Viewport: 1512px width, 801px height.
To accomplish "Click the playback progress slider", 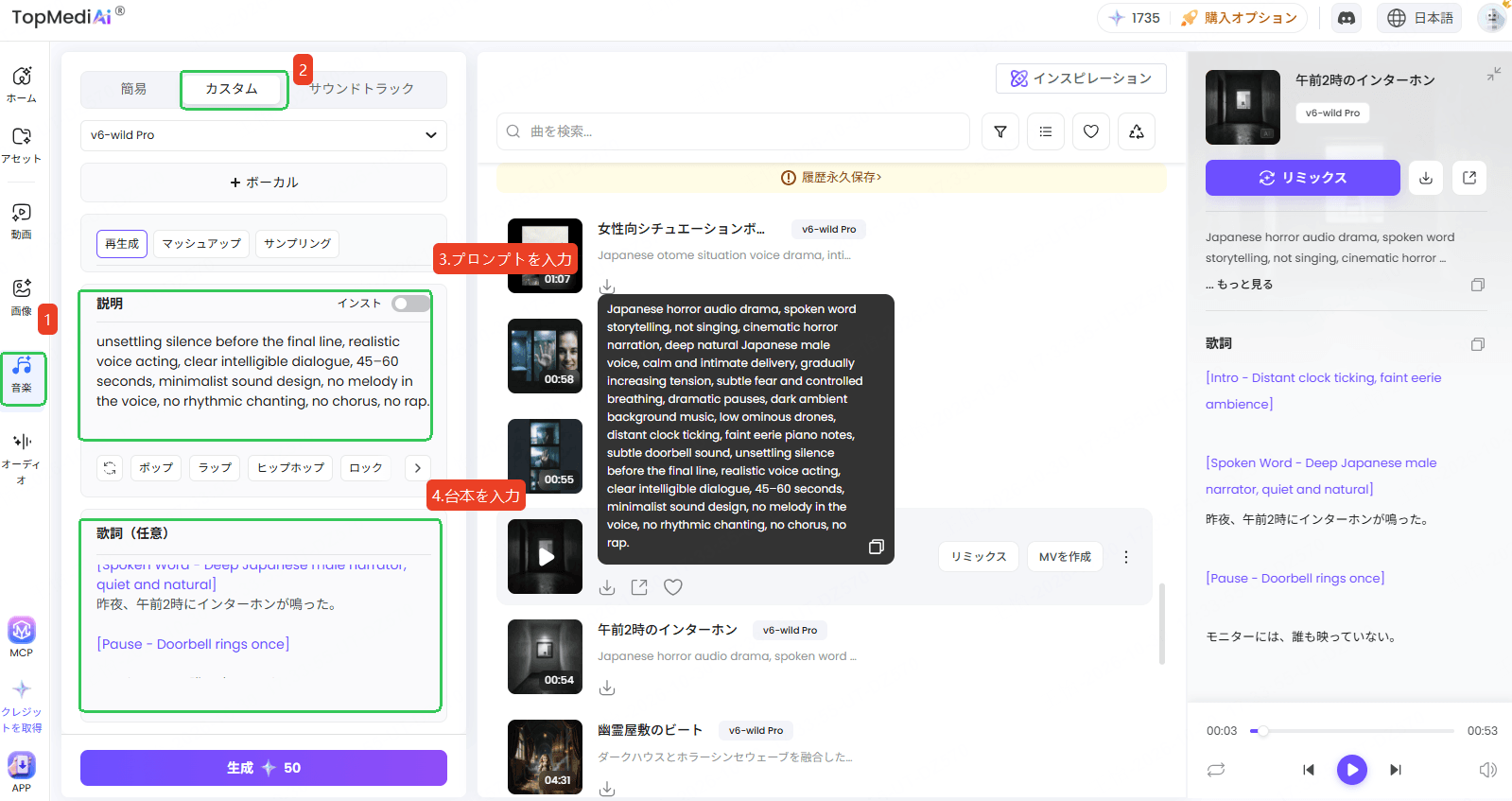I will (1352, 731).
